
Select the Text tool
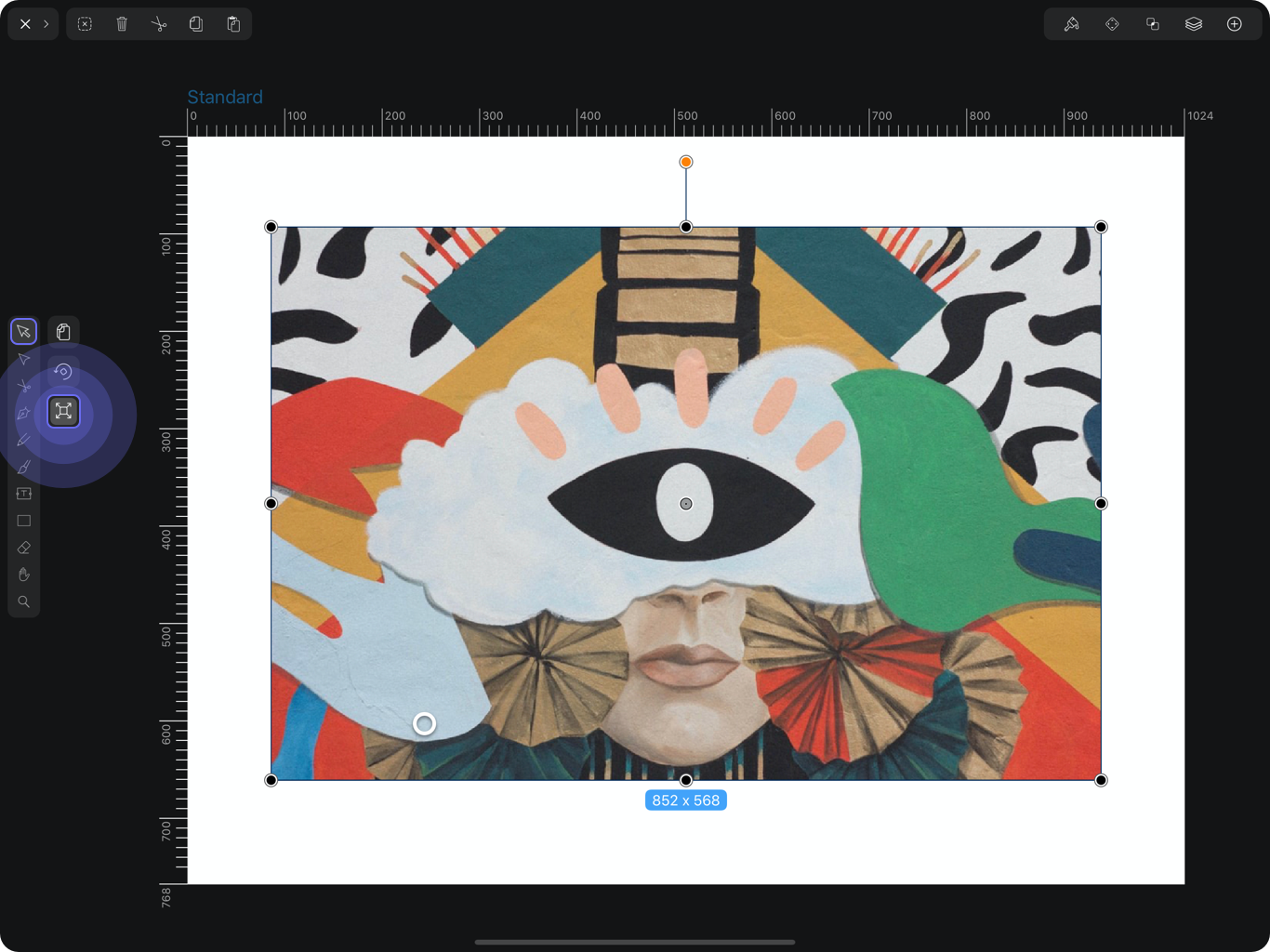24,494
